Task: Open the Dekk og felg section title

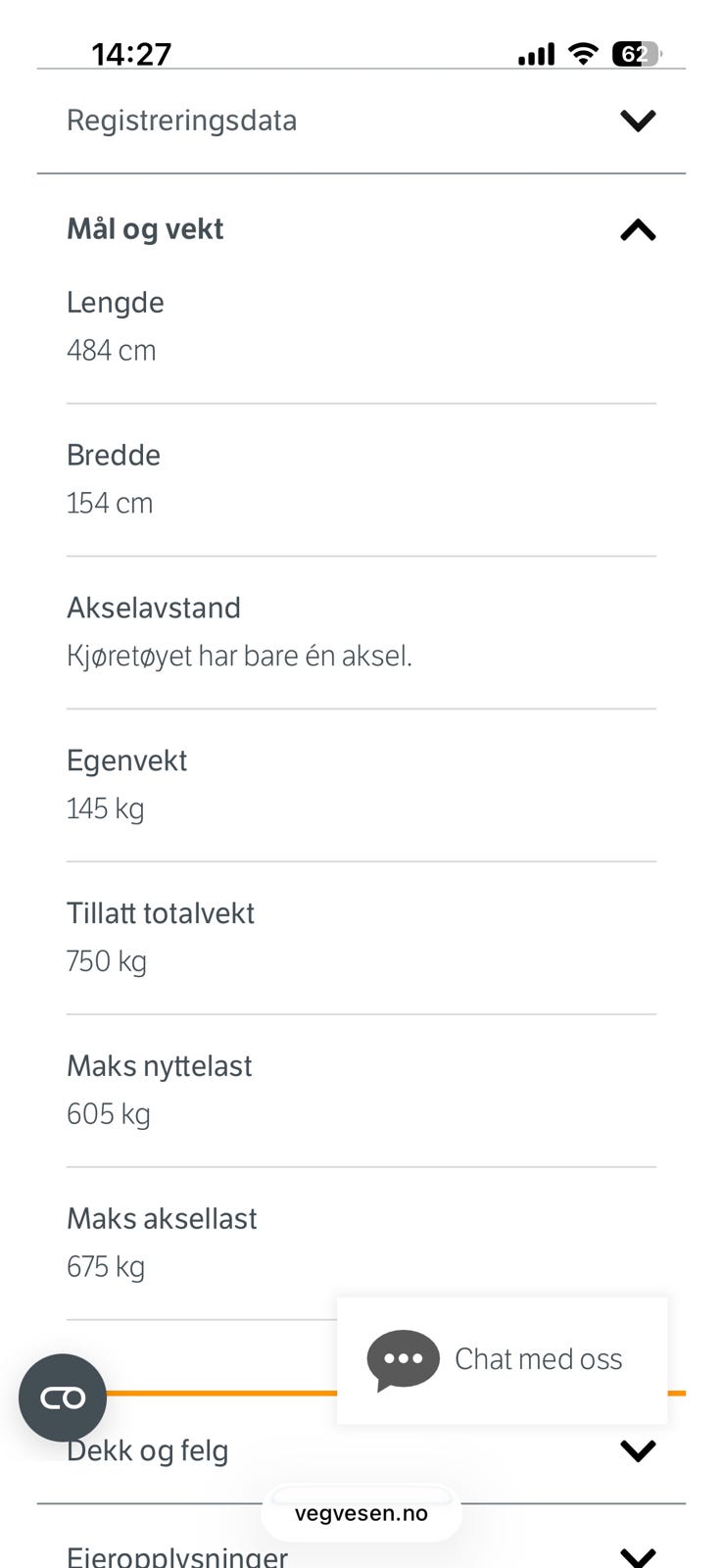Action: [147, 1451]
